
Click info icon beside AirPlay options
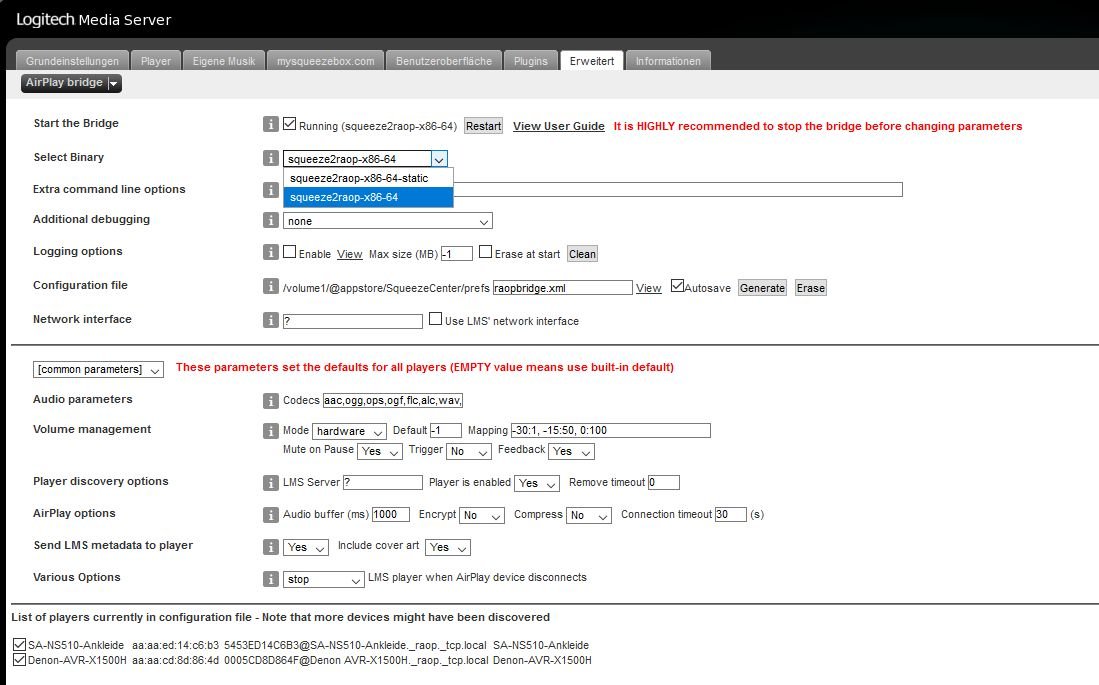pos(270,515)
